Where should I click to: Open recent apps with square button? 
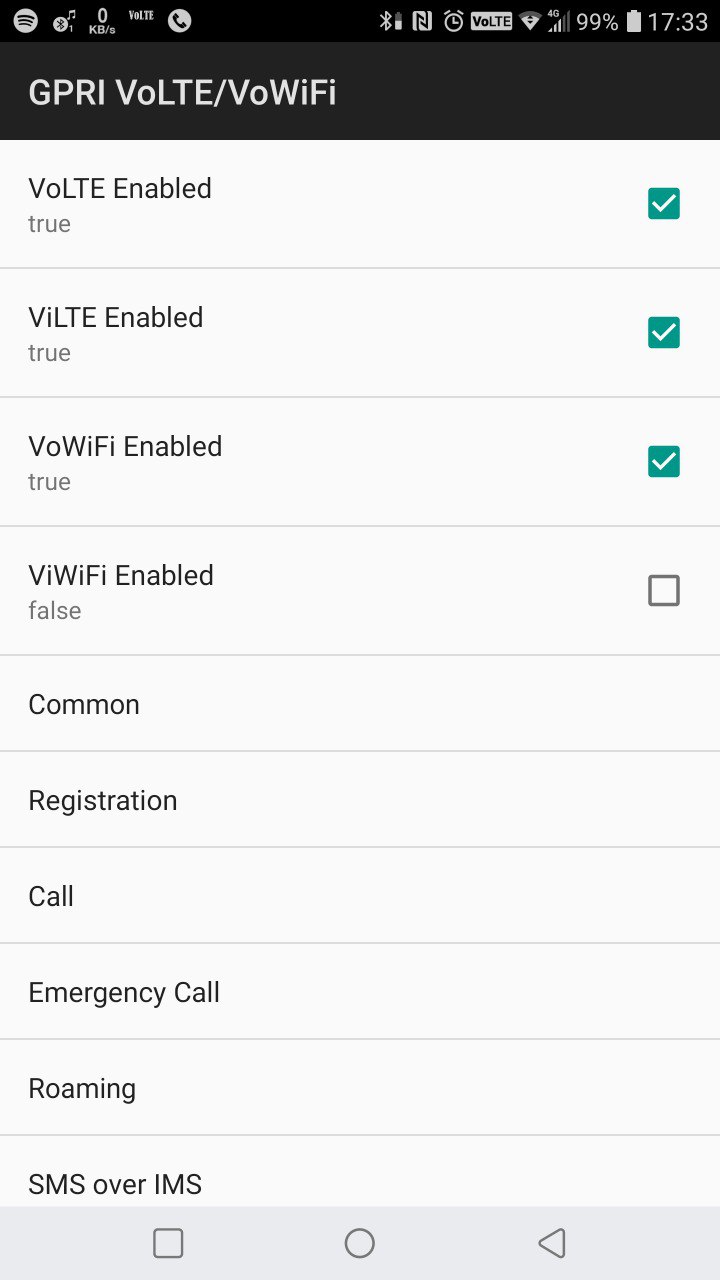point(168,1243)
